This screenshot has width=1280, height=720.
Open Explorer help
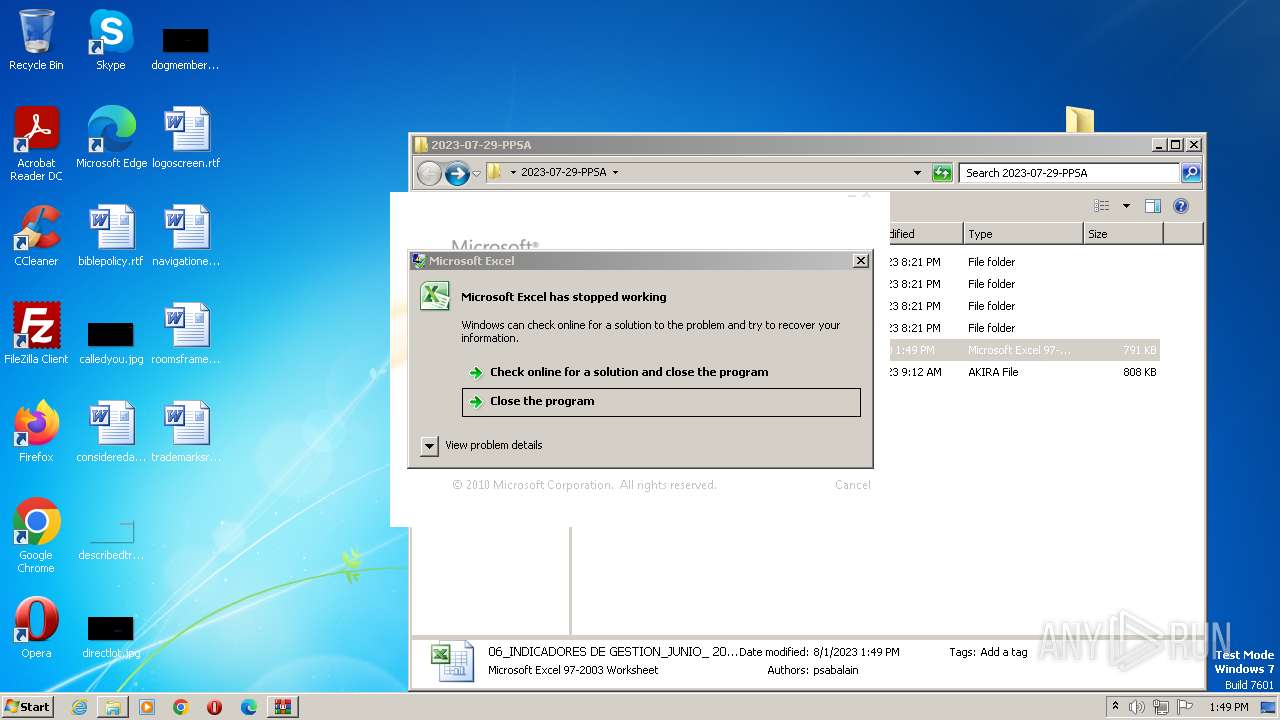coord(1180,206)
